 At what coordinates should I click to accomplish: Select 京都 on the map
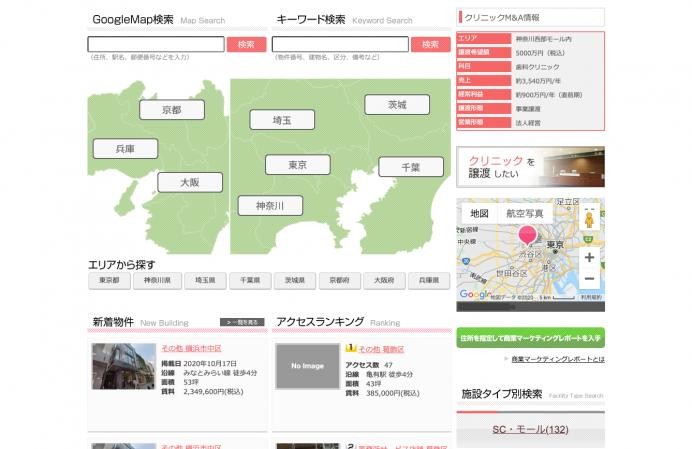click(172, 109)
